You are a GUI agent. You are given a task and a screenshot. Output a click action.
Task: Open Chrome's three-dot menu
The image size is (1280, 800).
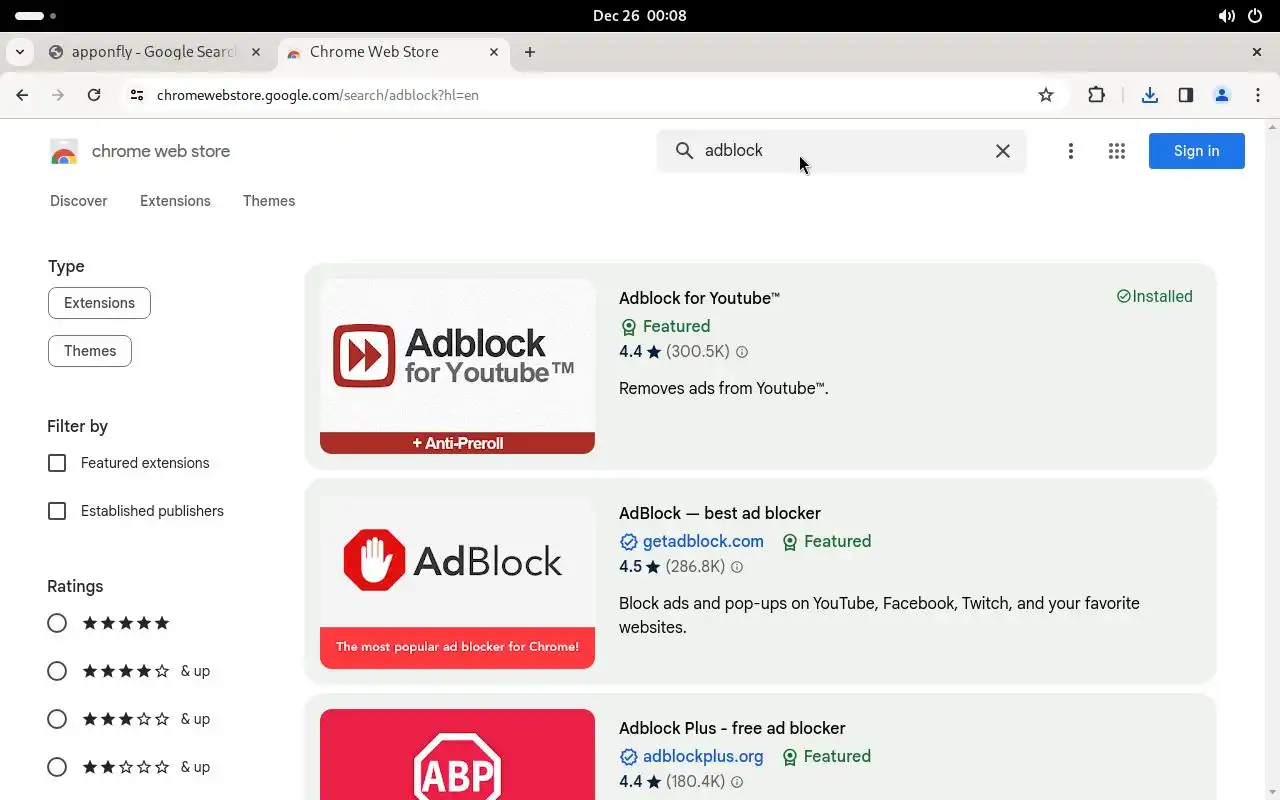pos(1258,95)
